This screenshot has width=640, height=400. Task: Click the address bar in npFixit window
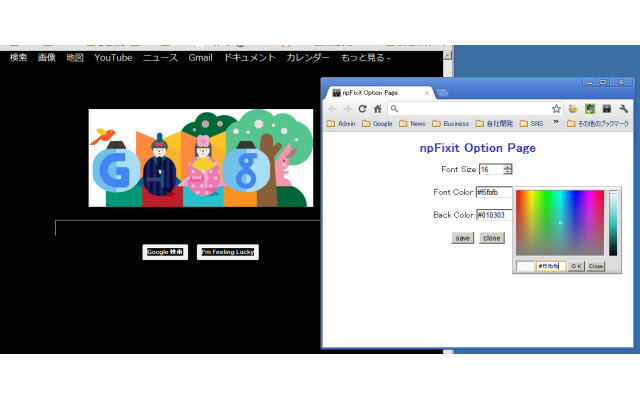pyautogui.click(x=473, y=109)
